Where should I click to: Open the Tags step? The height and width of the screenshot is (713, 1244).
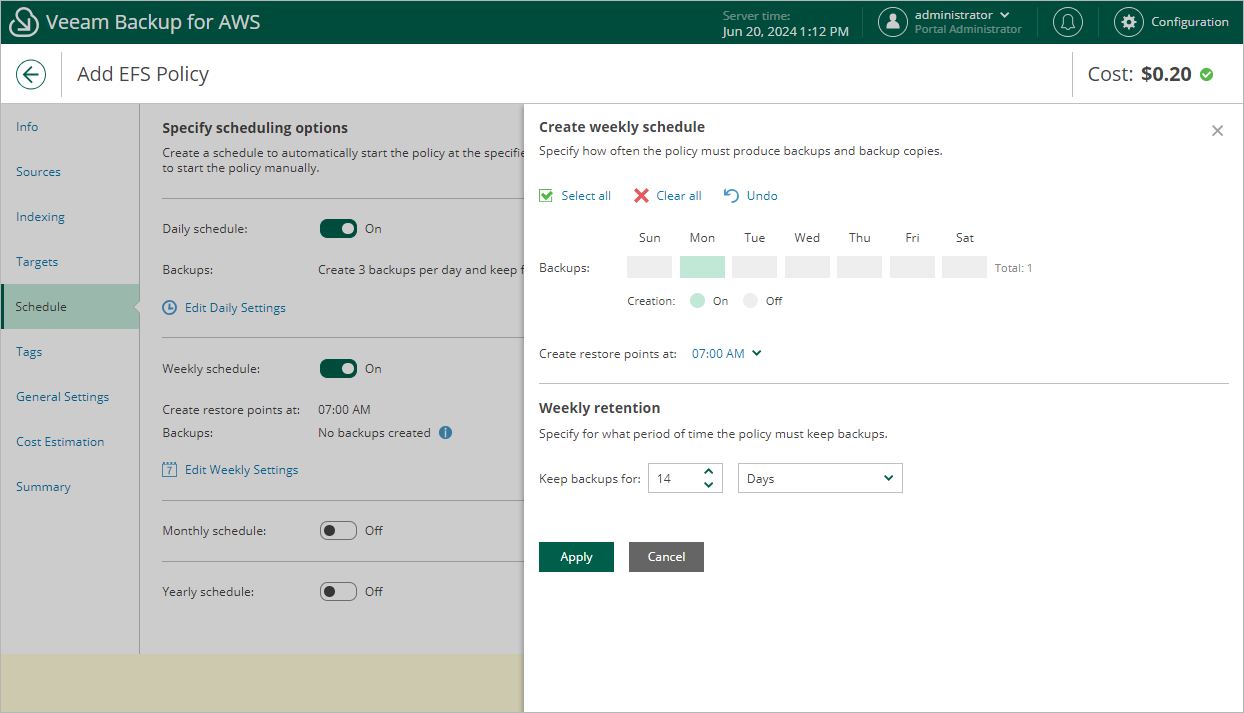point(70,352)
